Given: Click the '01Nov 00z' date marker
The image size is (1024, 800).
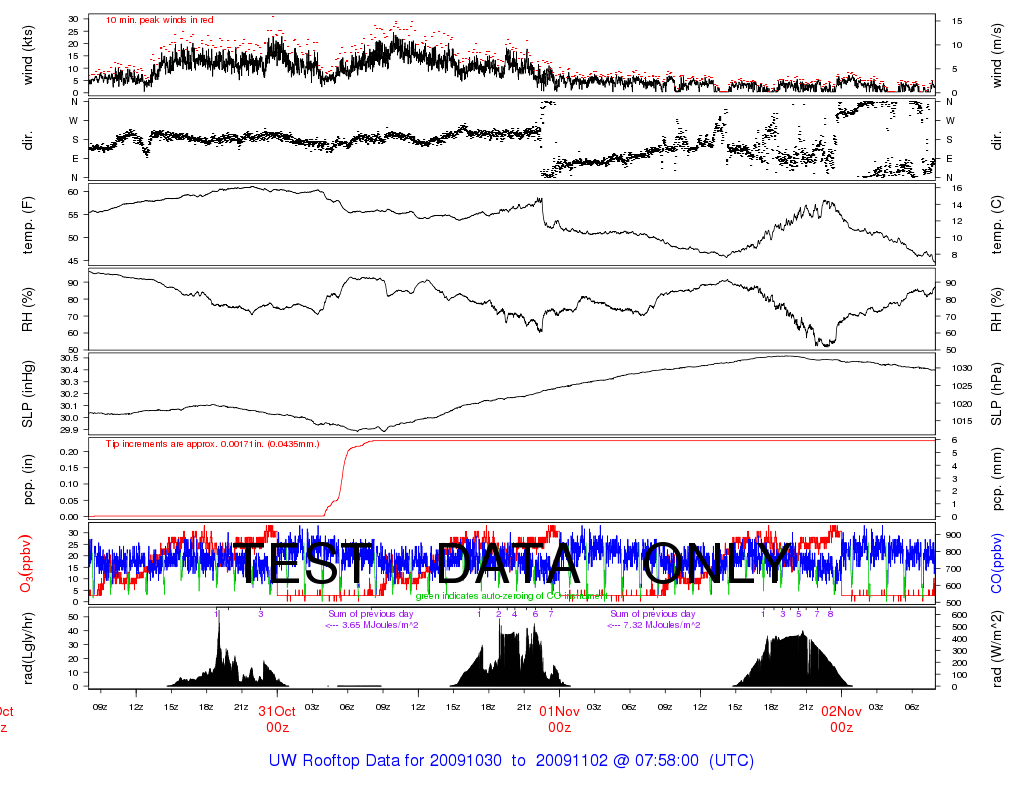Looking at the screenshot, I should pos(559,719).
